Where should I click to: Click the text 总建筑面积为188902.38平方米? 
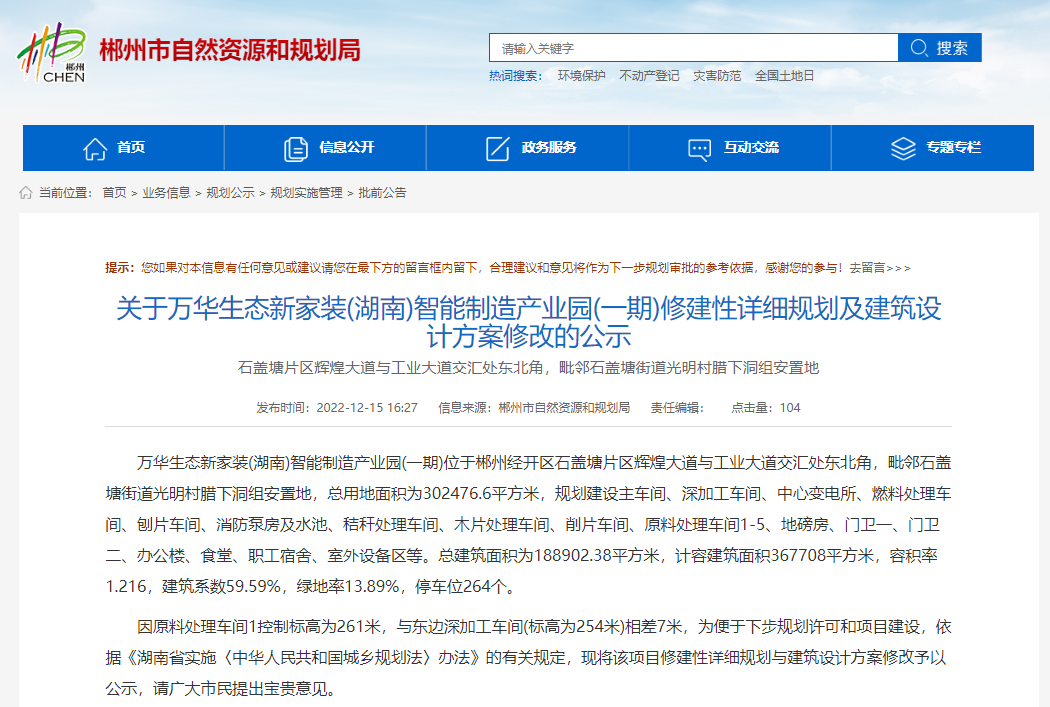[548, 556]
